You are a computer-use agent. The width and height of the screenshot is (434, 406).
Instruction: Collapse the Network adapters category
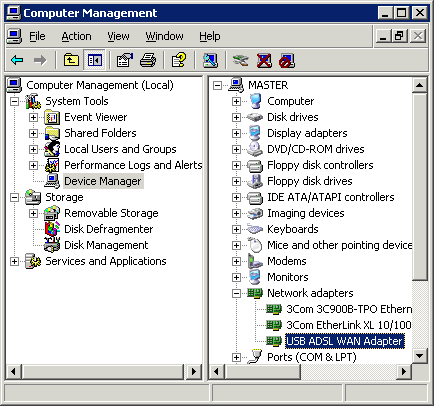[236, 293]
